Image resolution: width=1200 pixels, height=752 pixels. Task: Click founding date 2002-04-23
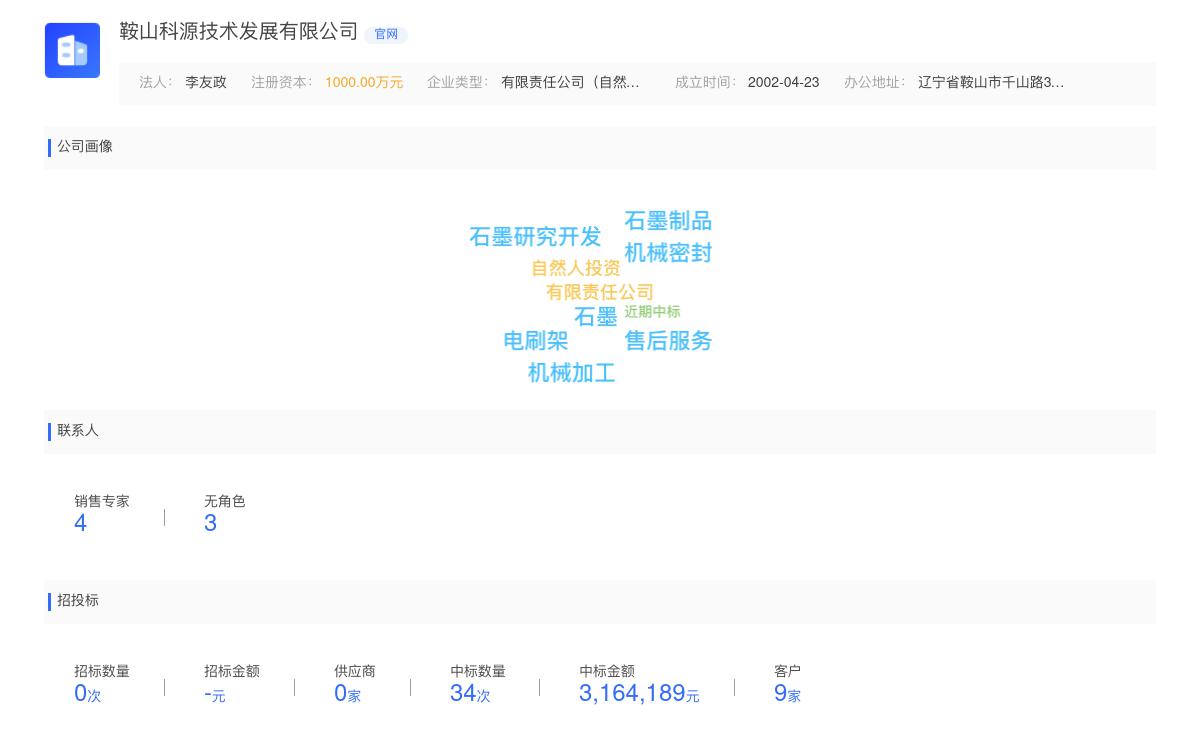coord(783,83)
